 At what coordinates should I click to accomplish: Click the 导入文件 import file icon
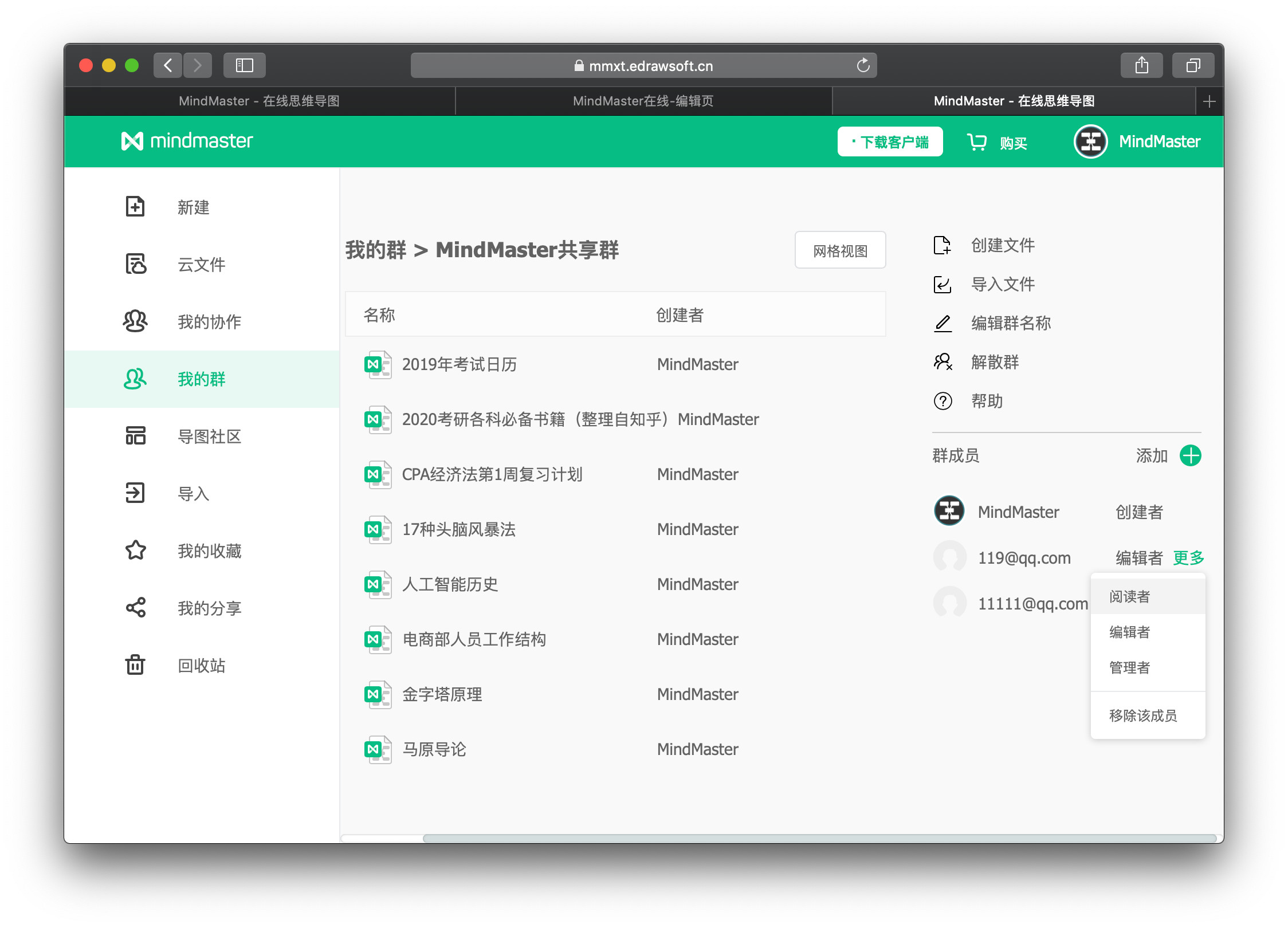(x=942, y=284)
